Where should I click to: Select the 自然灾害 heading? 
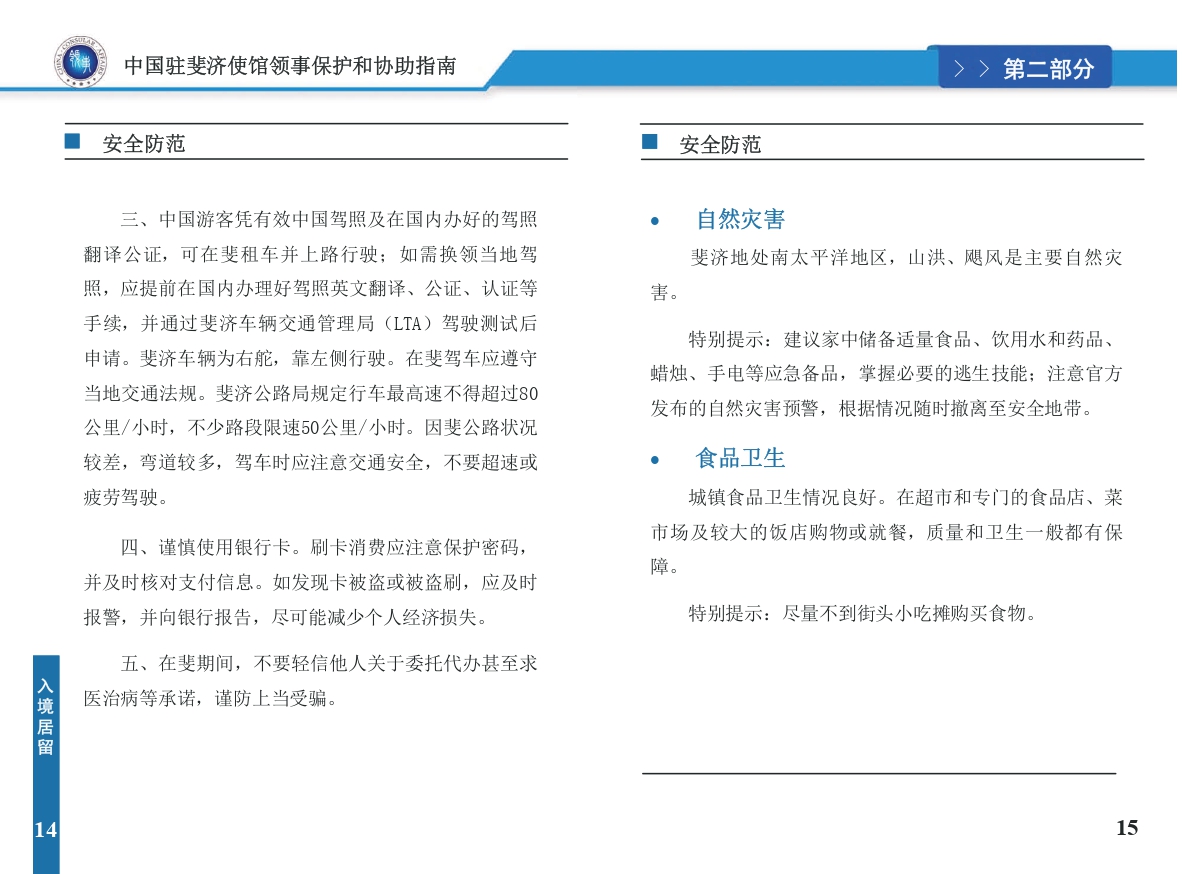[740, 220]
